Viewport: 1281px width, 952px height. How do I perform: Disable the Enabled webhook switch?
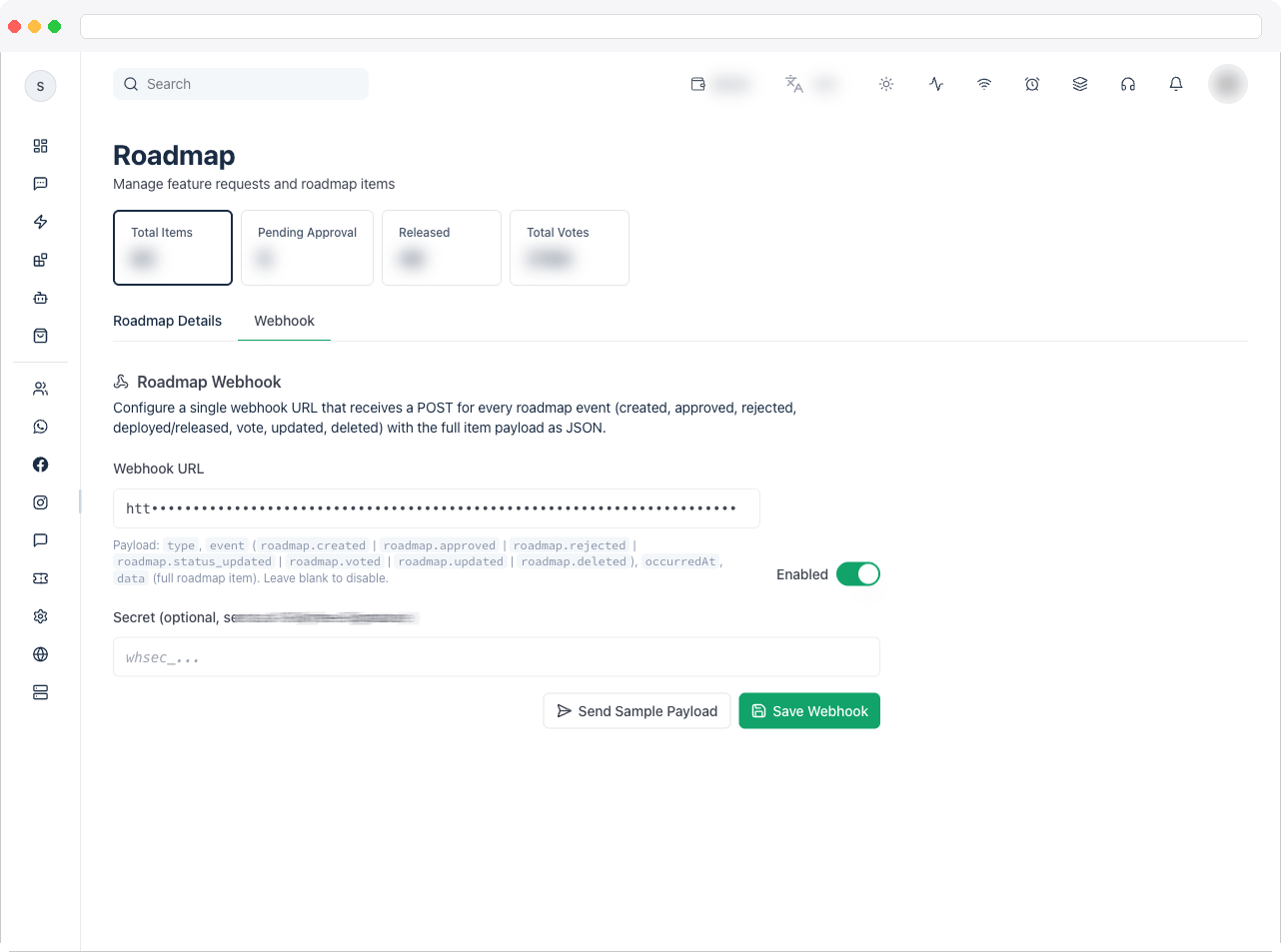tap(858, 574)
